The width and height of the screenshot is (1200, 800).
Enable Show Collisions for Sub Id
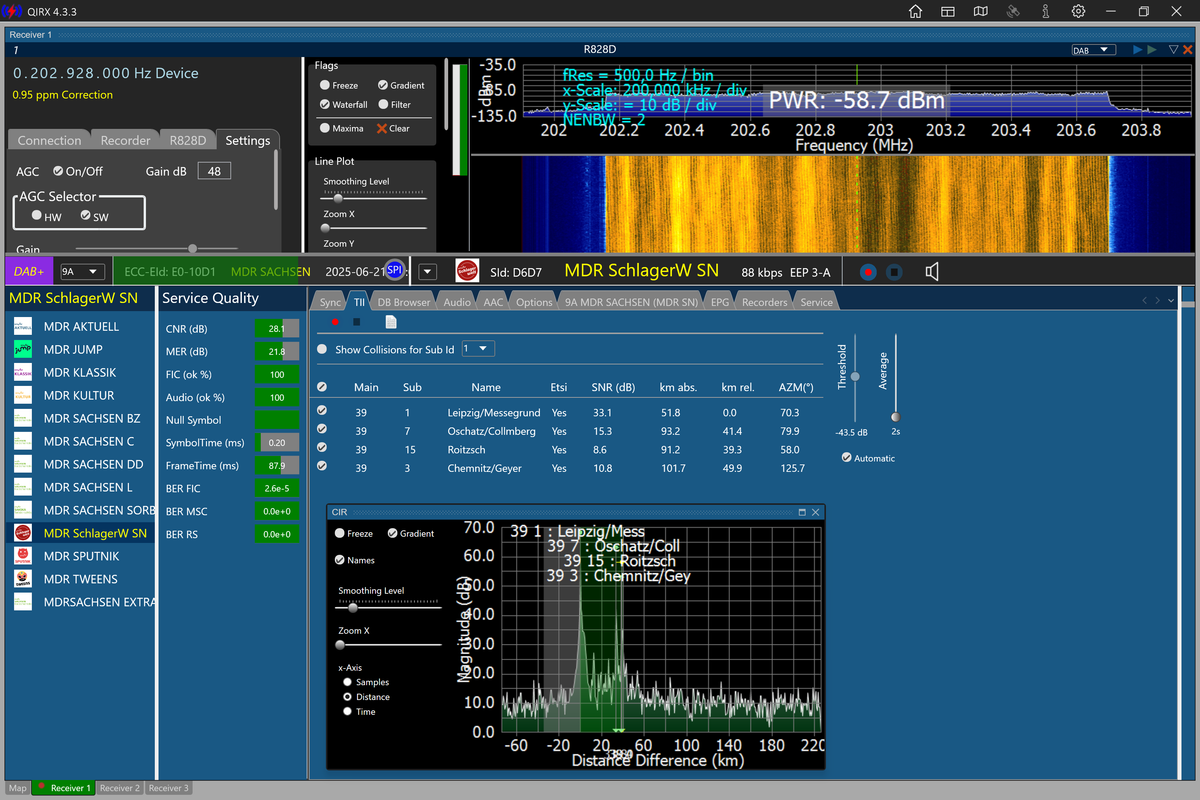pyautogui.click(x=322, y=350)
